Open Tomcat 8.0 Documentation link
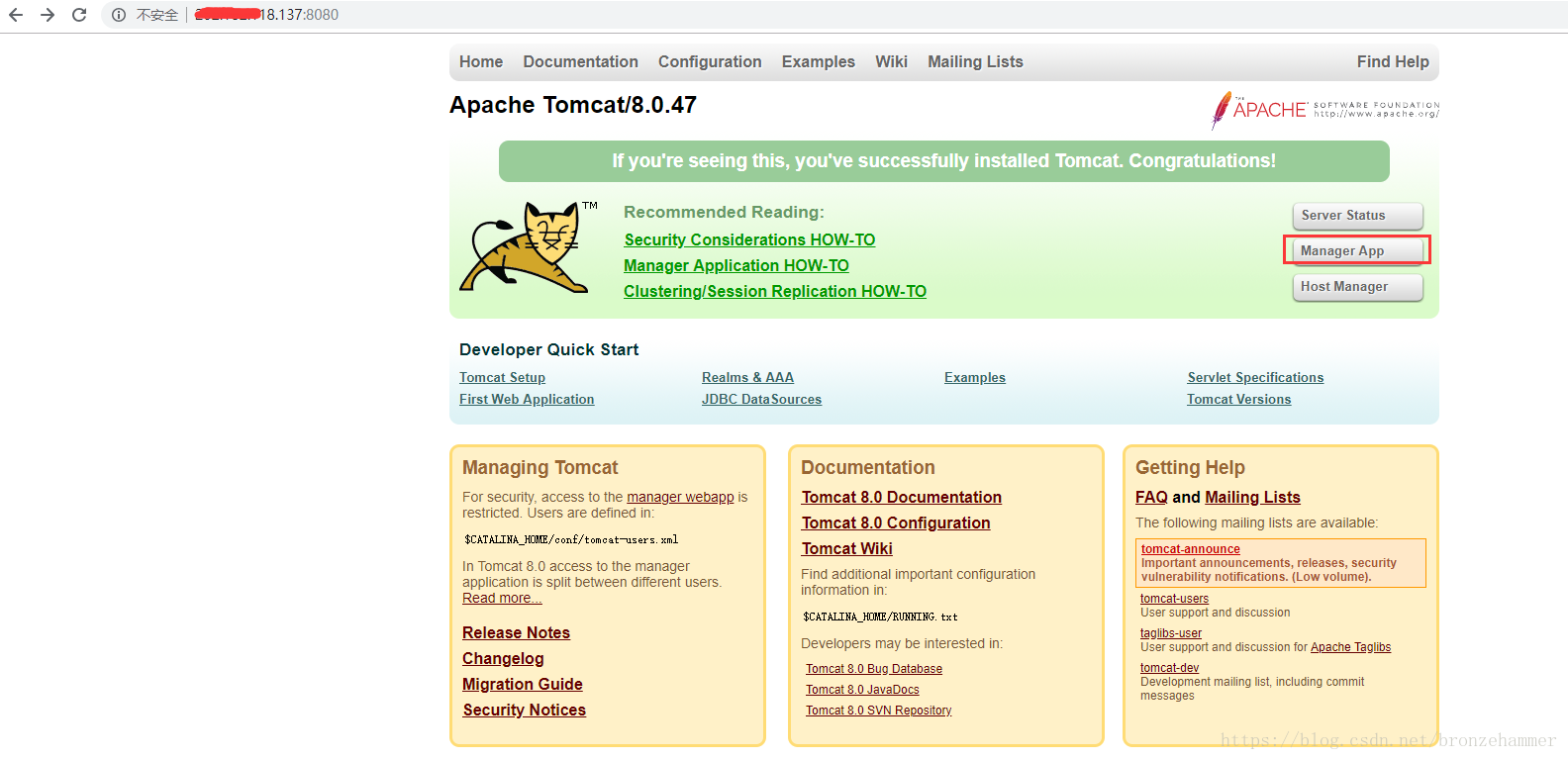The height and width of the screenshot is (760, 1568). (902, 497)
